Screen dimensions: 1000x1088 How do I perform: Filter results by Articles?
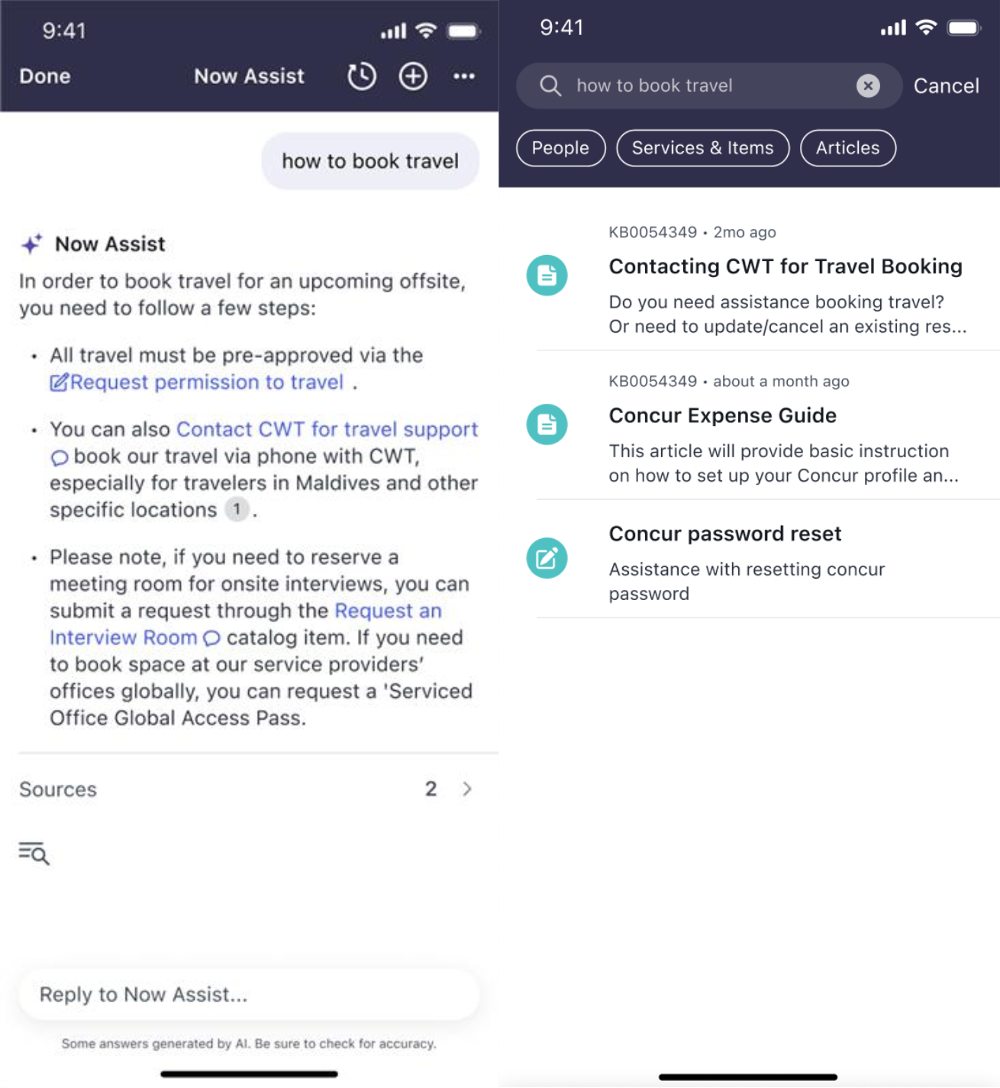coord(847,148)
